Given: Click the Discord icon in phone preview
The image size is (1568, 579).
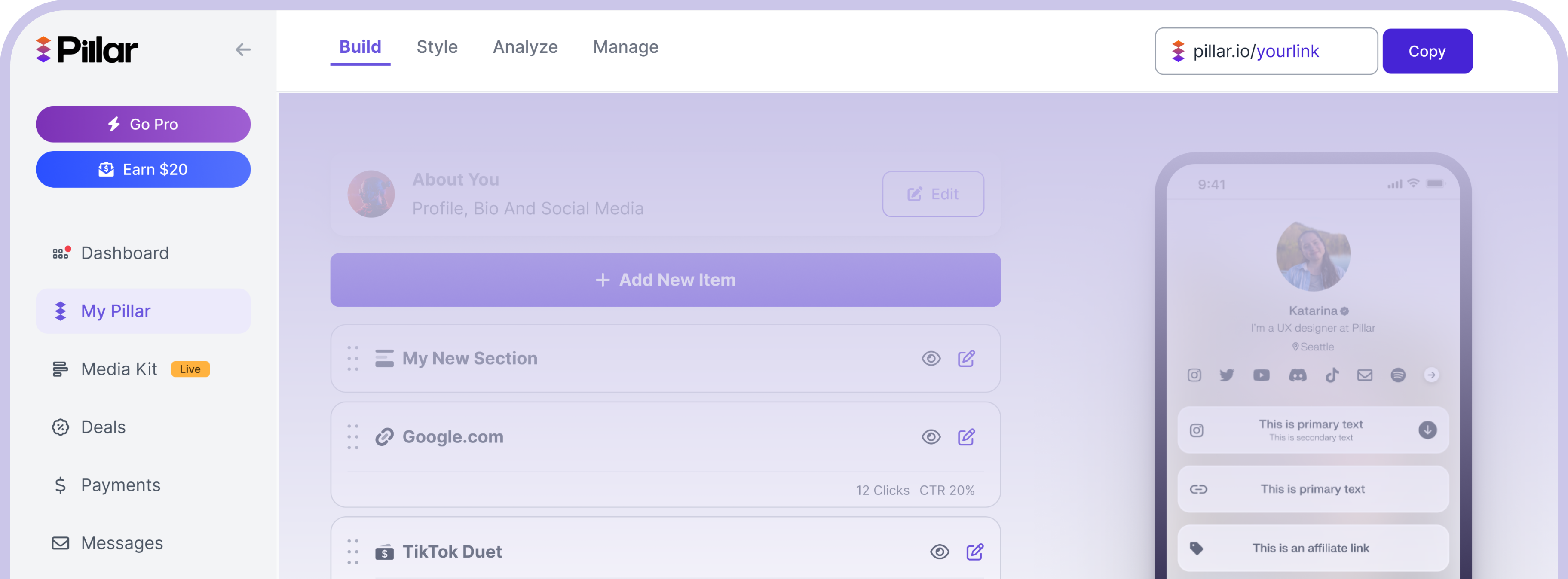Looking at the screenshot, I should 1297,375.
